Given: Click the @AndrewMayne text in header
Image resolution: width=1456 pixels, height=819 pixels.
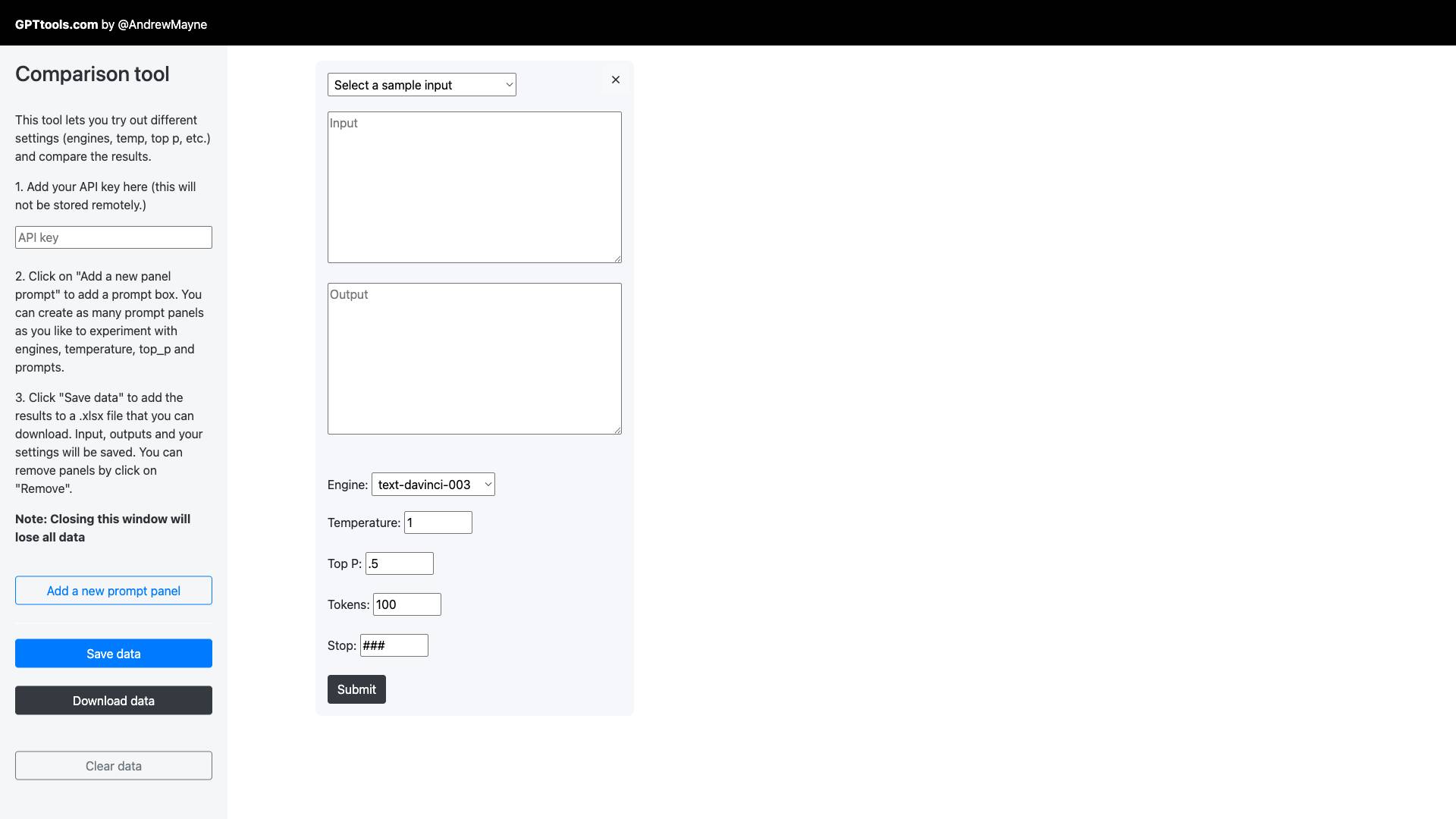Looking at the screenshot, I should (162, 24).
